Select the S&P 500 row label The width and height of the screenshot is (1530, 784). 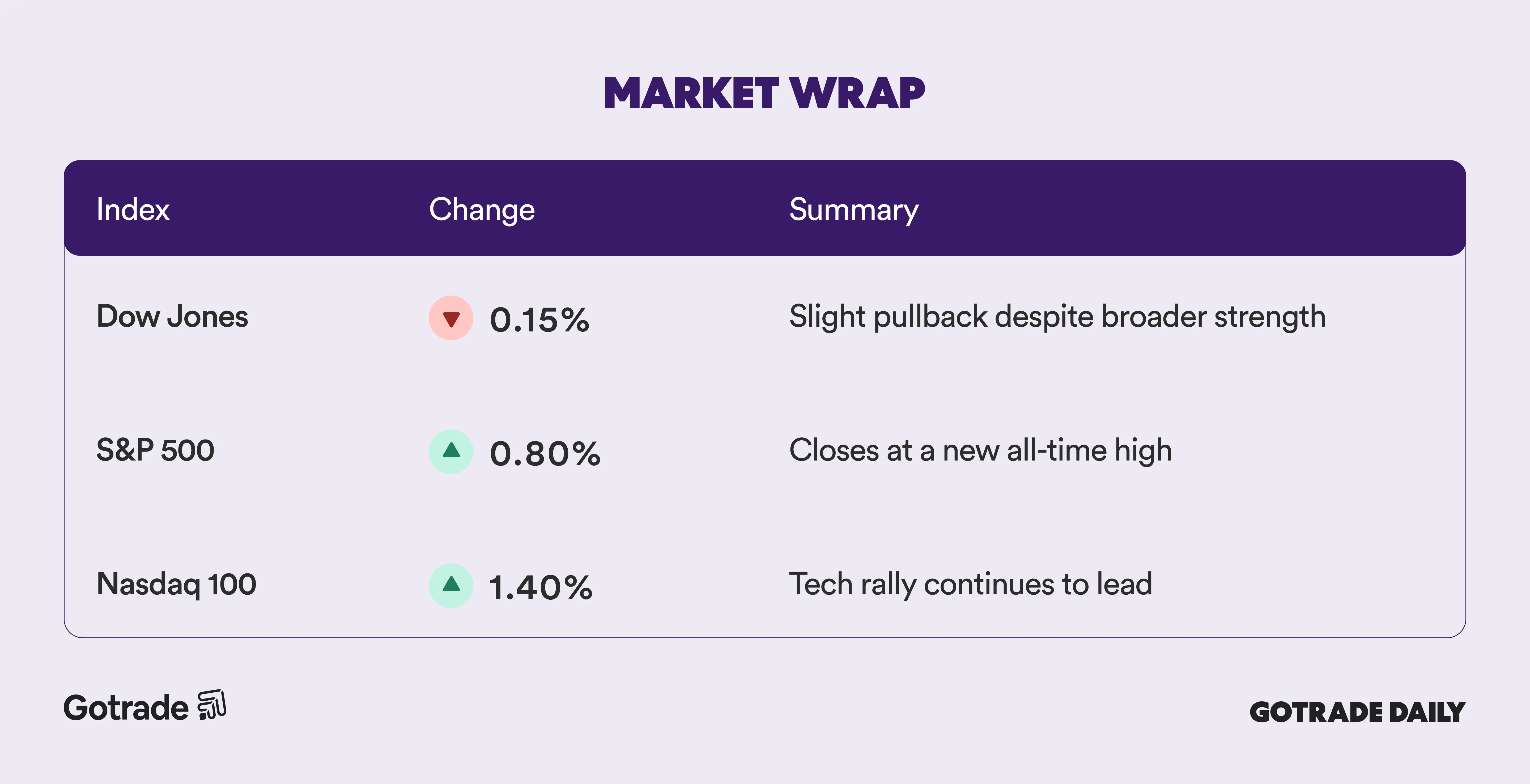coord(155,450)
